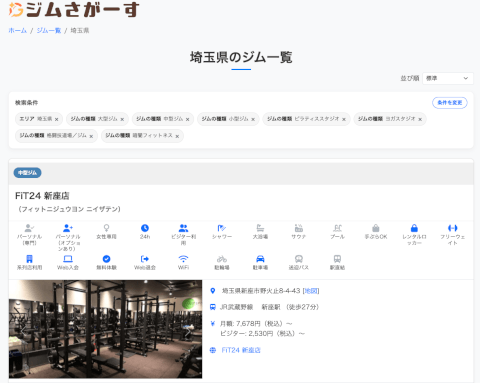Viewport: 480px width, 383px height.
Task: Click the Web退会 exit icon
Action: tap(145, 259)
